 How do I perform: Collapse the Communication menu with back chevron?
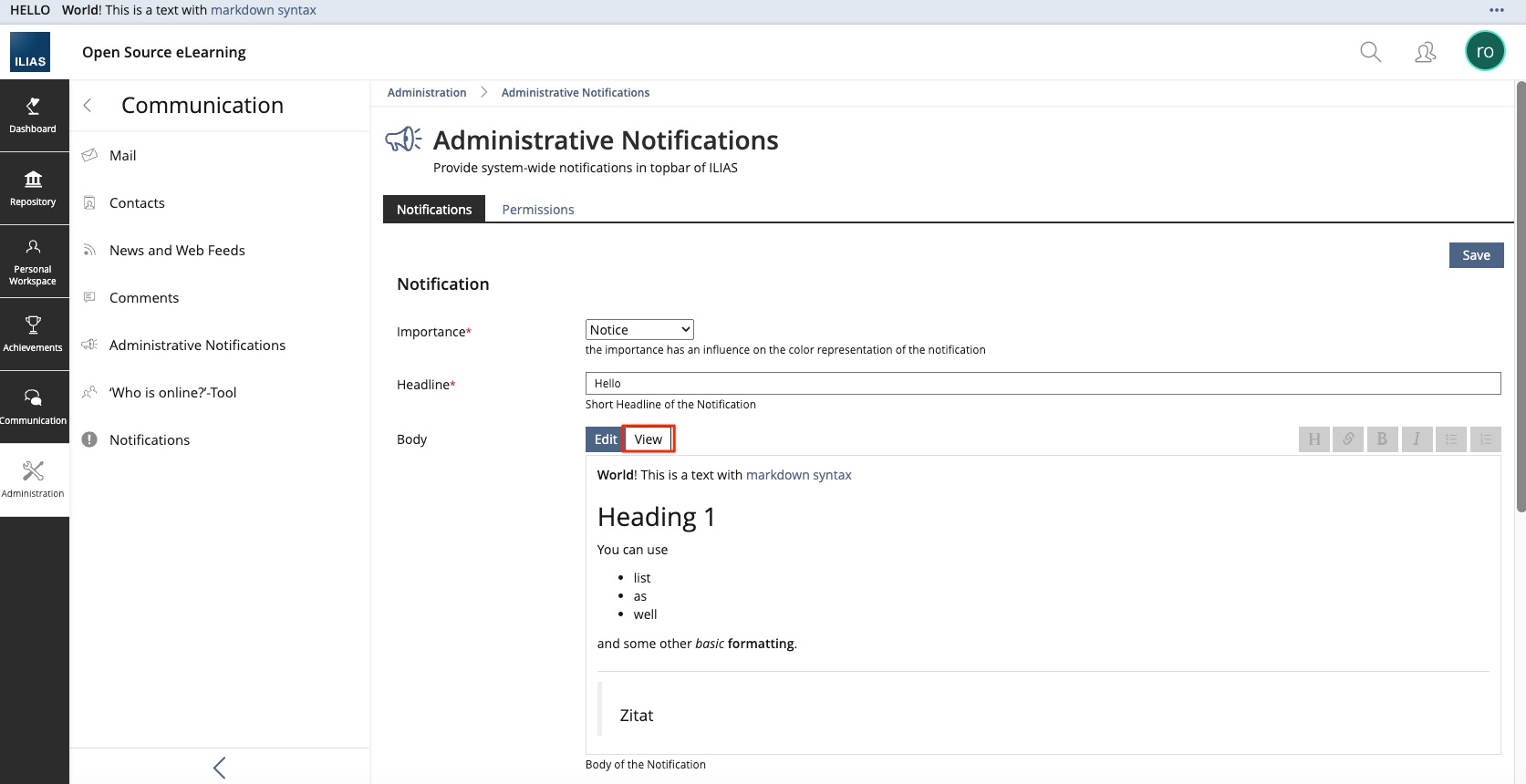coord(88,106)
